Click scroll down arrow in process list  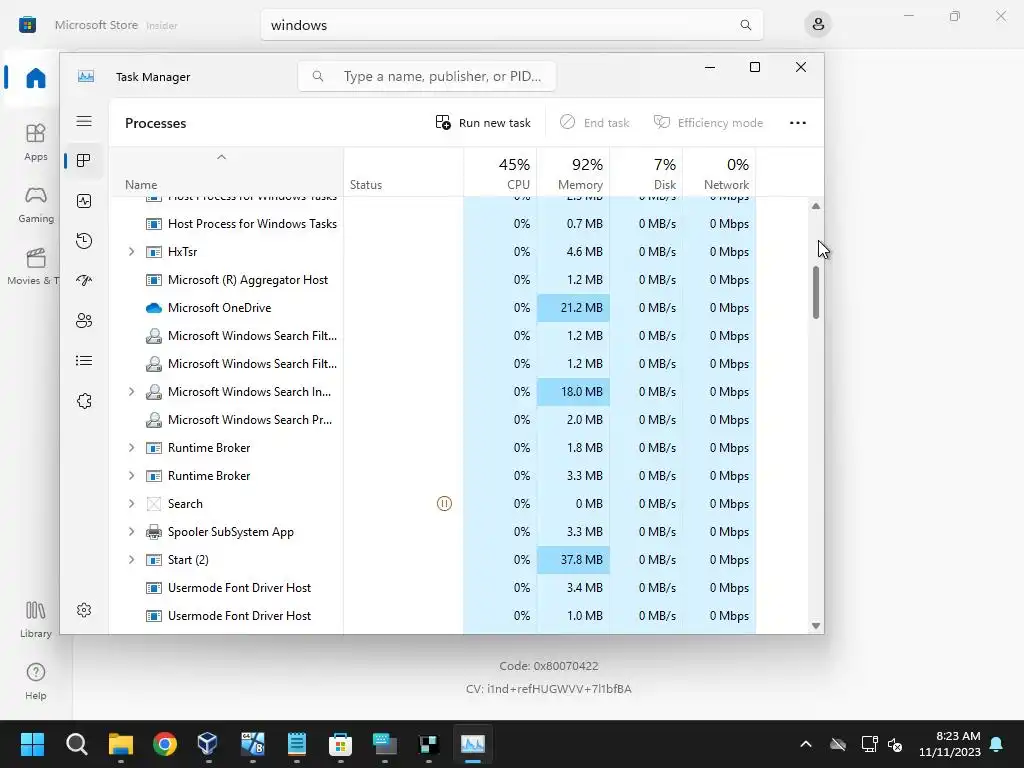[x=816, y=626]
